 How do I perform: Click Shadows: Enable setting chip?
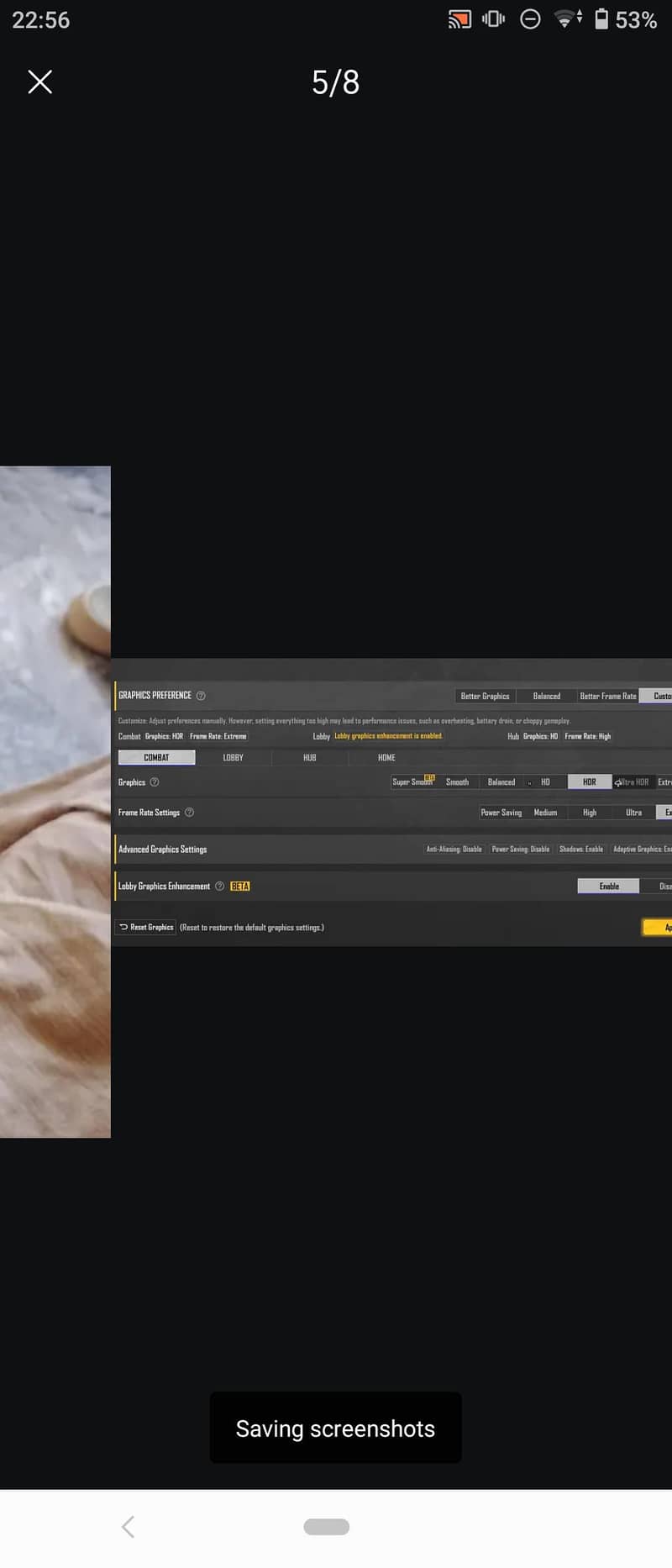pos(581,850)
